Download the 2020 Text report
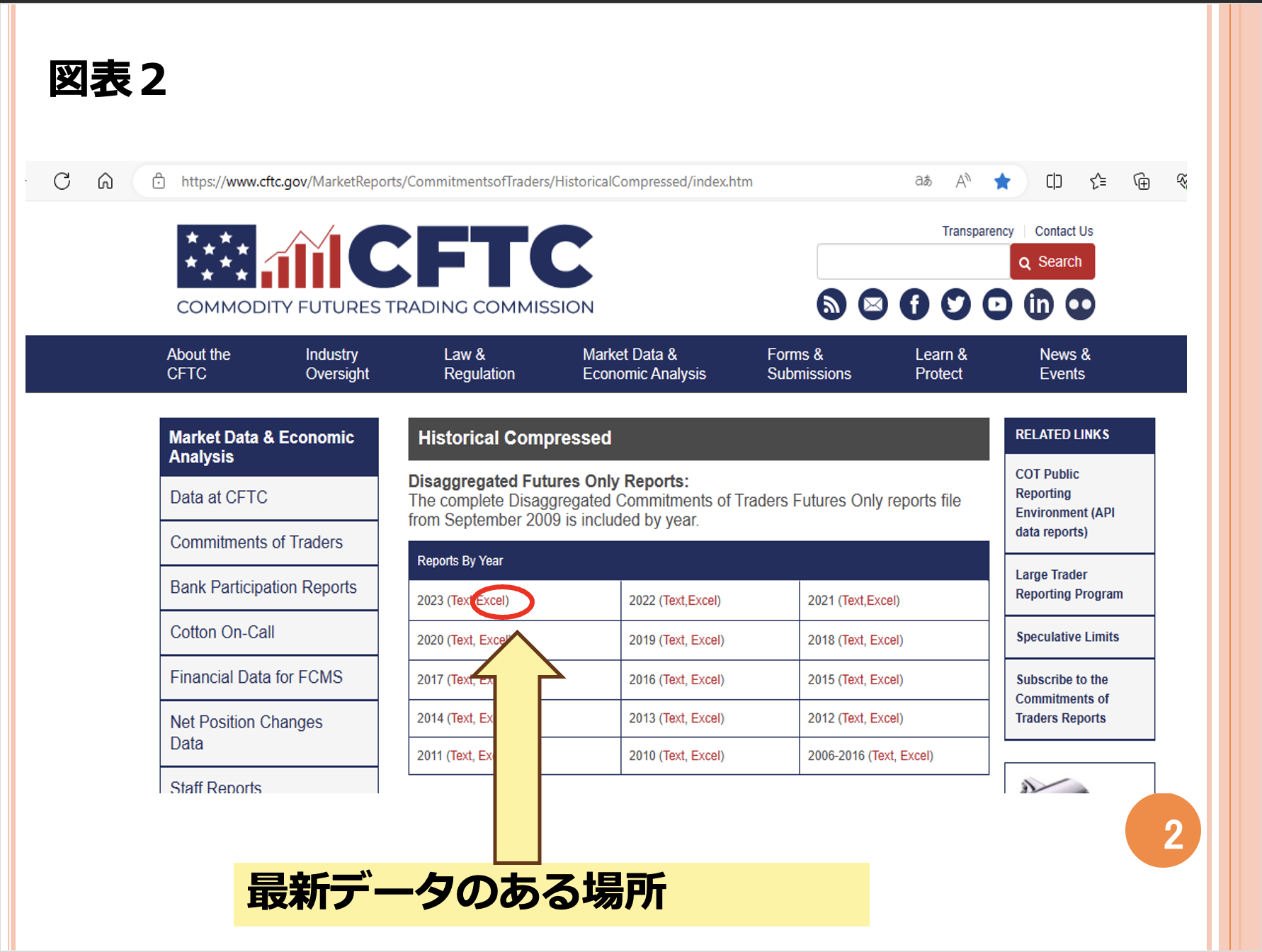This screenshot has width=1262, height=952. (x=462, y=640)
